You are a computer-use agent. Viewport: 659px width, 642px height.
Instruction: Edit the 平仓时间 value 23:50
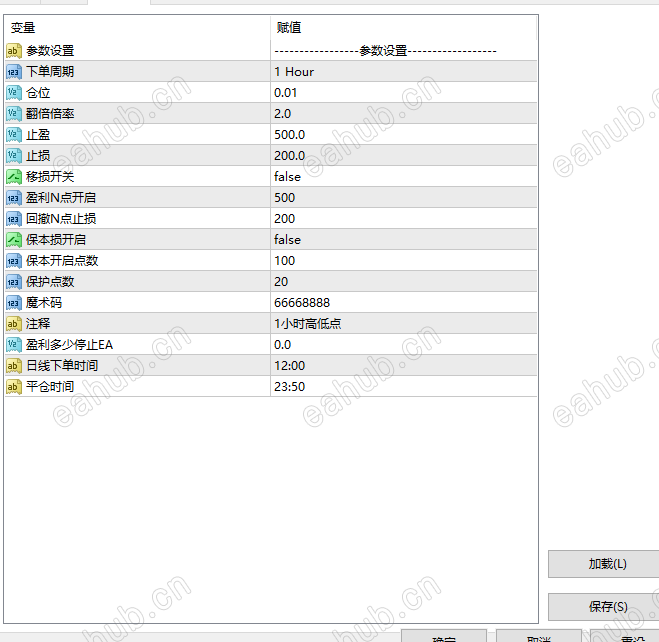pyautogui.click(x=403, y=387)
